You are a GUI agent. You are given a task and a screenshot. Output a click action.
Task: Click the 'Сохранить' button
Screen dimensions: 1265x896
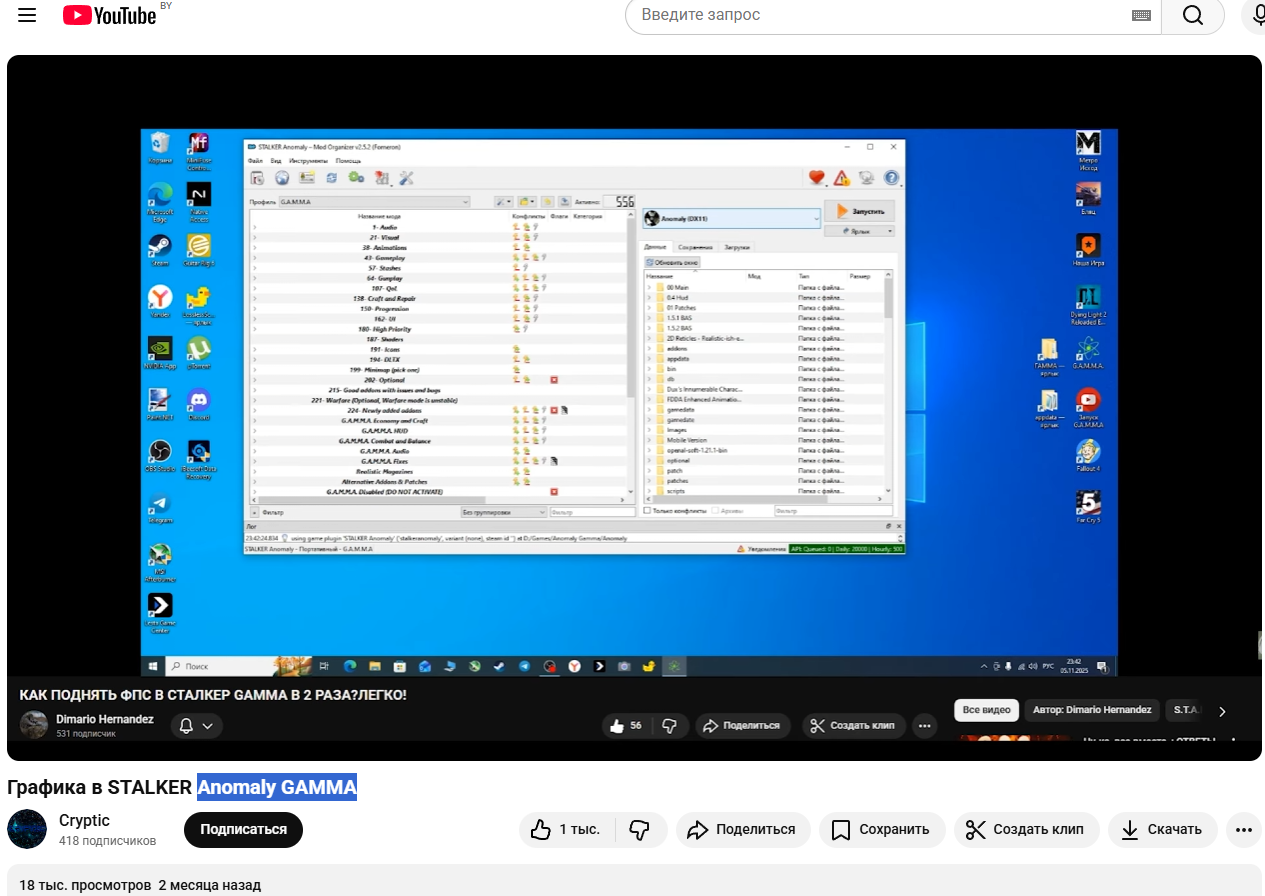click(x=881, y=829)
